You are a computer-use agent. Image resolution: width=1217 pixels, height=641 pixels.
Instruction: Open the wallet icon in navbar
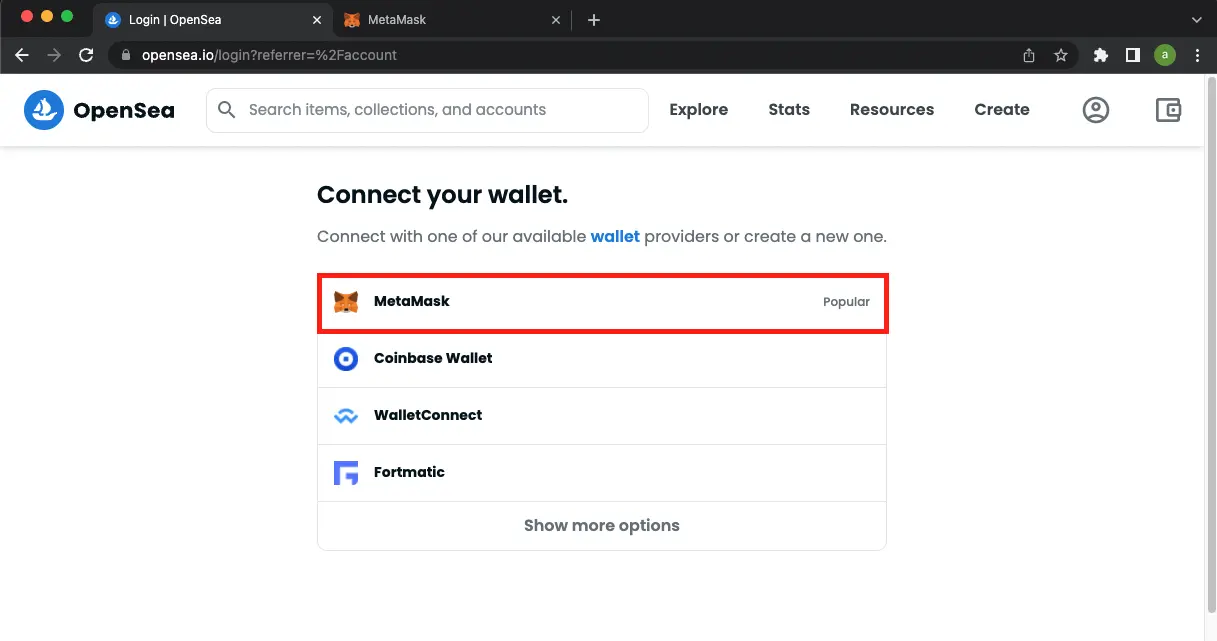point(1168,110)
